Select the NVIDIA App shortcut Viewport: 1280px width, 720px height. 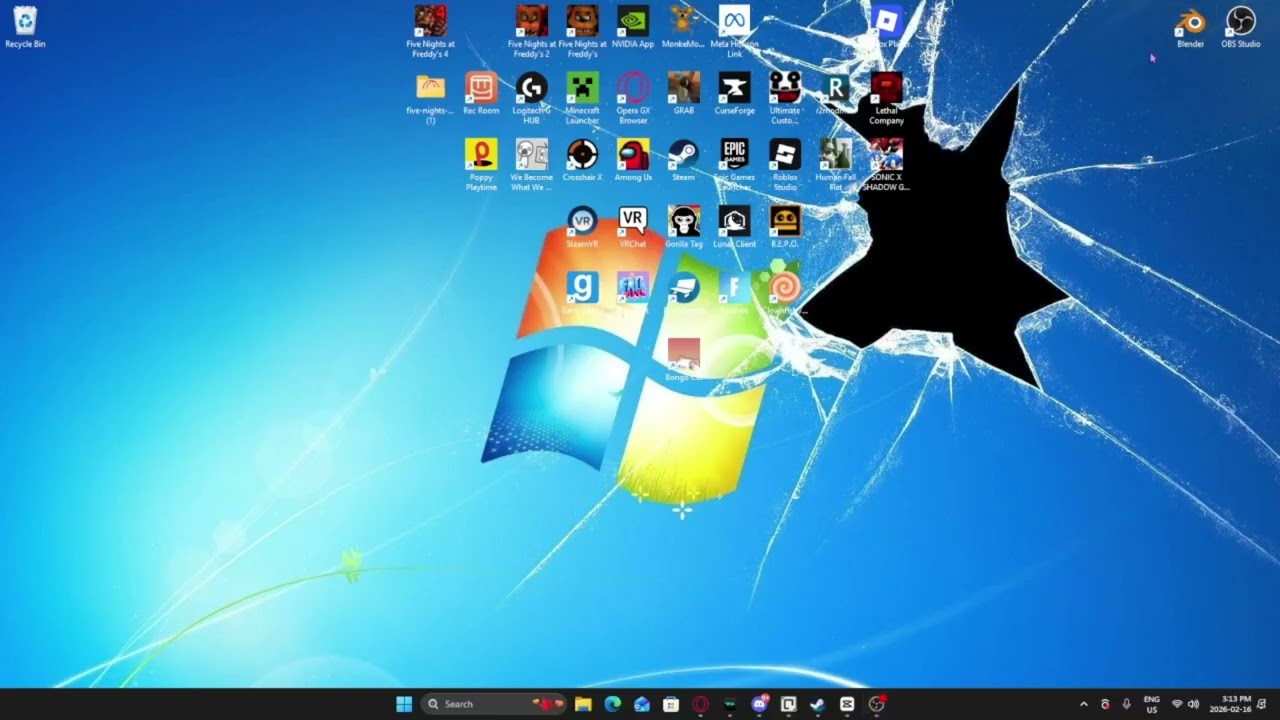(632, 27)
